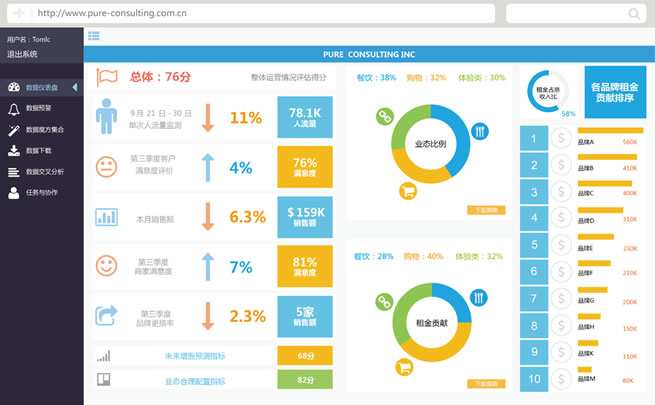Click the blue 78.1K 人流量 tile
This screenshot has height=405, width=655.
[304, 117]
